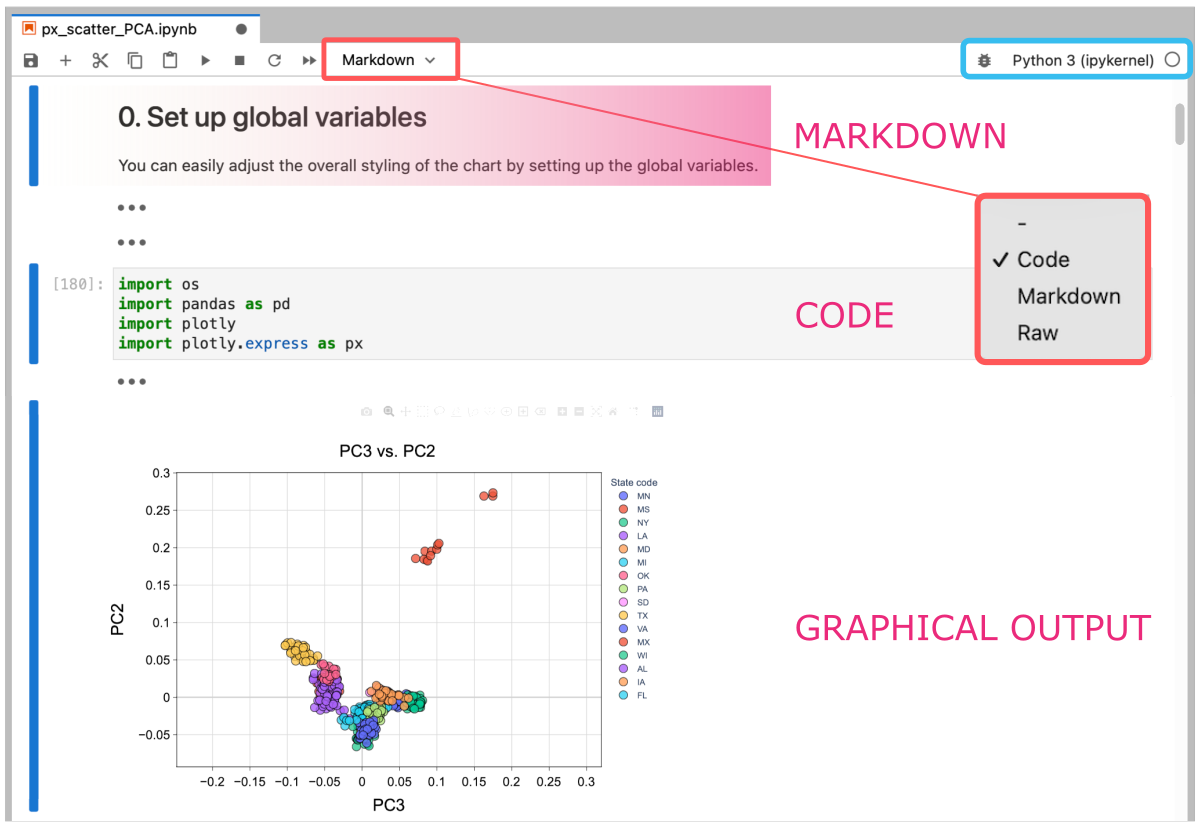Open the Plotly logo link in modebar
1200x827 pixels.
pyautogui.click(x=657, y=411)
